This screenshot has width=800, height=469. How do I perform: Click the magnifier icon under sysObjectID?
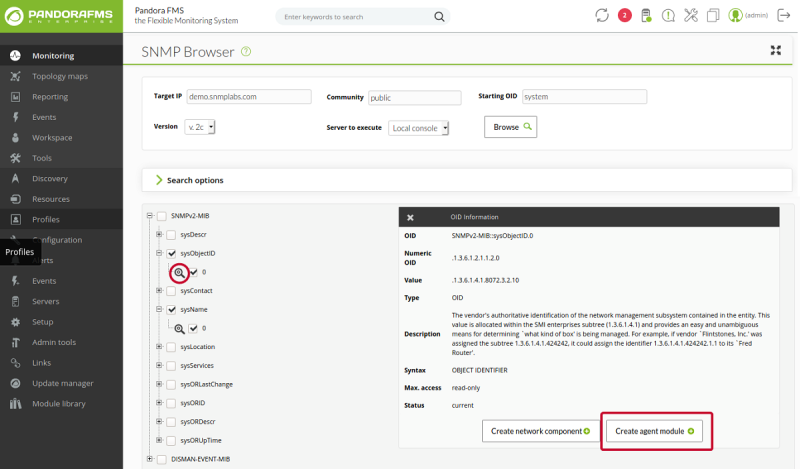pos(179,272)
